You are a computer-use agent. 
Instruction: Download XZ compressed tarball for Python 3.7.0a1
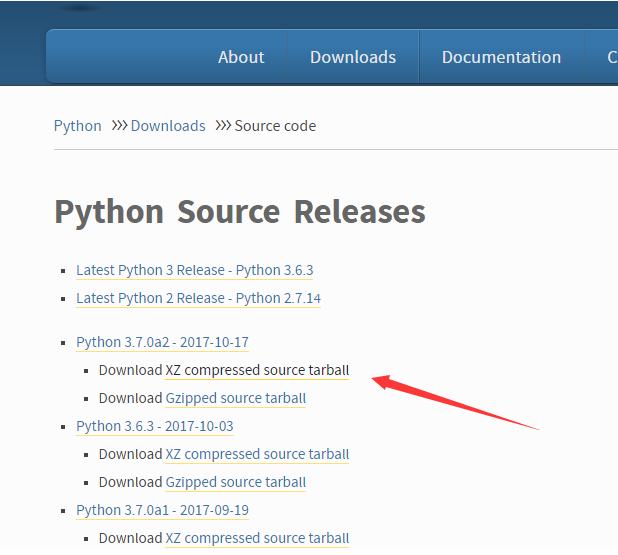click(257, 538)
